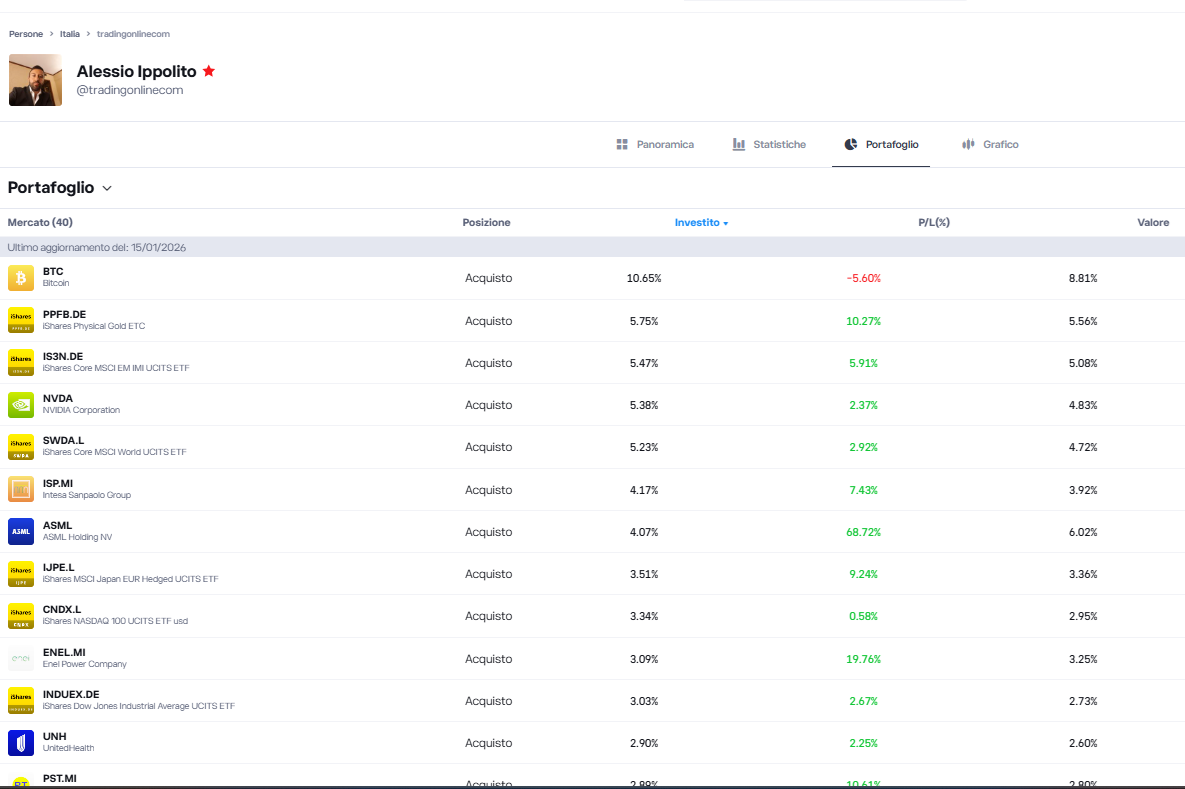
Task: Click the -5.60% P/L value for BTC
Action: click(863, 278)
